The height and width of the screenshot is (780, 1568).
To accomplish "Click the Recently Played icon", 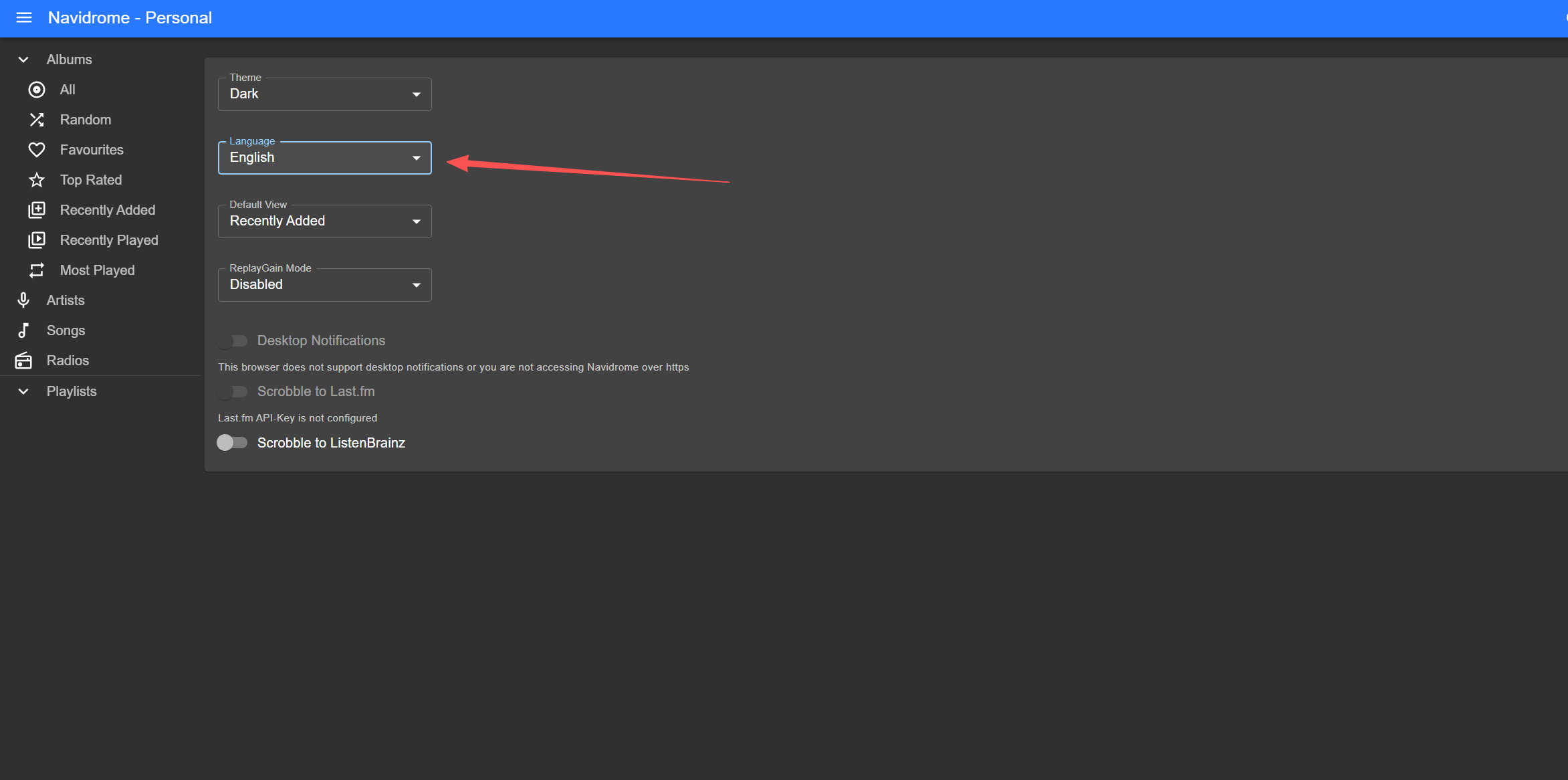I will [x=37, y=240].
